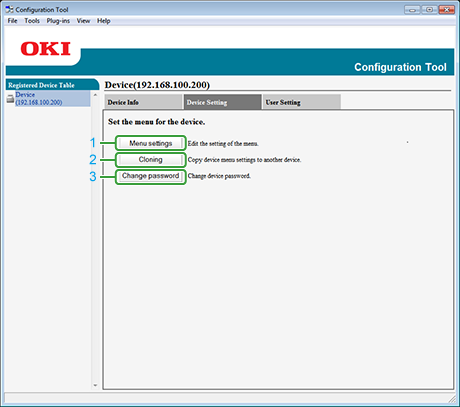Image resolution: width=460 pixels, height=407 pixels.
Task: Click the Cloning button
Action: [151, 160]
